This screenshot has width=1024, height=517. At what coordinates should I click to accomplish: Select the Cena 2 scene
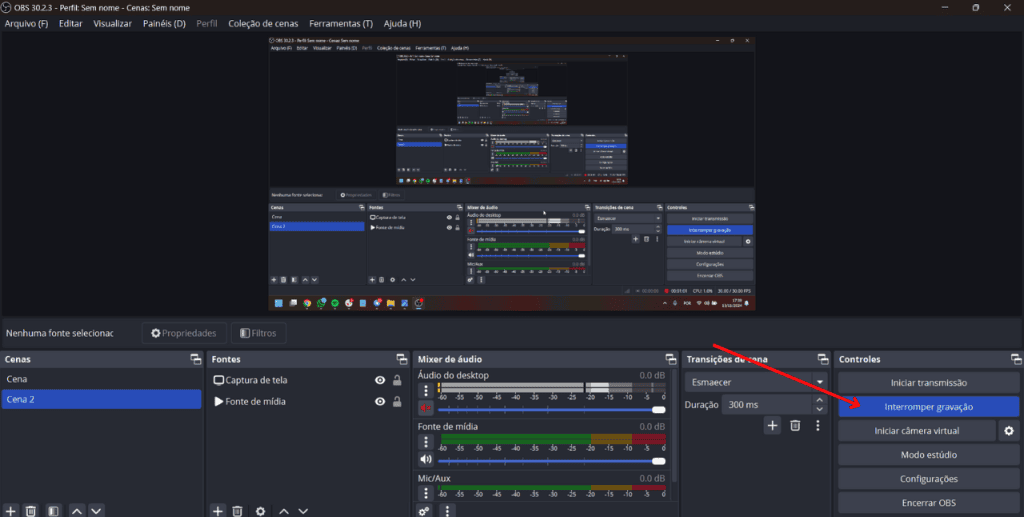pos(101,400)
